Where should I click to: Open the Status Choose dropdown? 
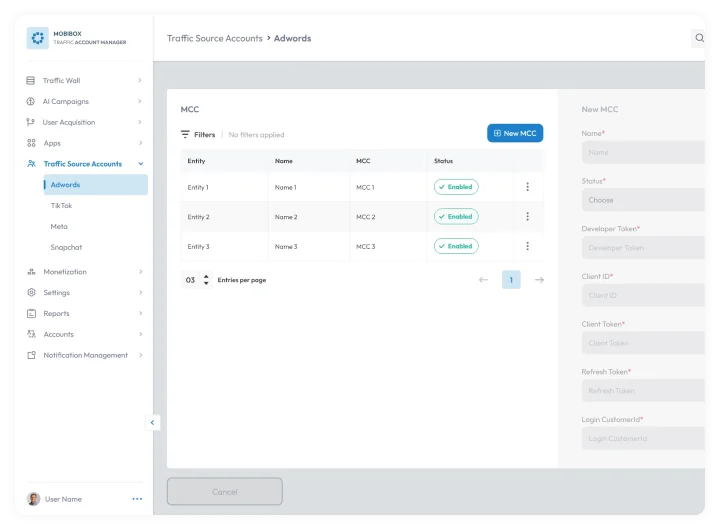click(643, 200)
